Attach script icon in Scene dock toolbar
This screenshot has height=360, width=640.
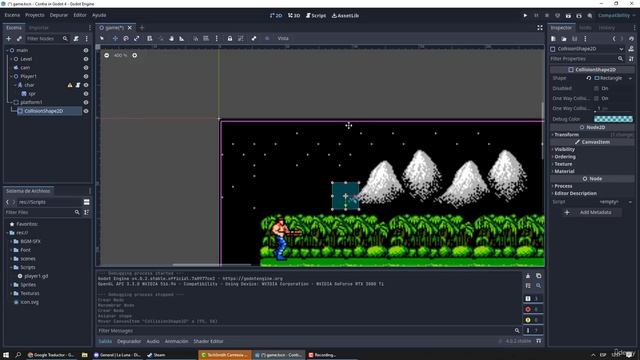(76, 38)
